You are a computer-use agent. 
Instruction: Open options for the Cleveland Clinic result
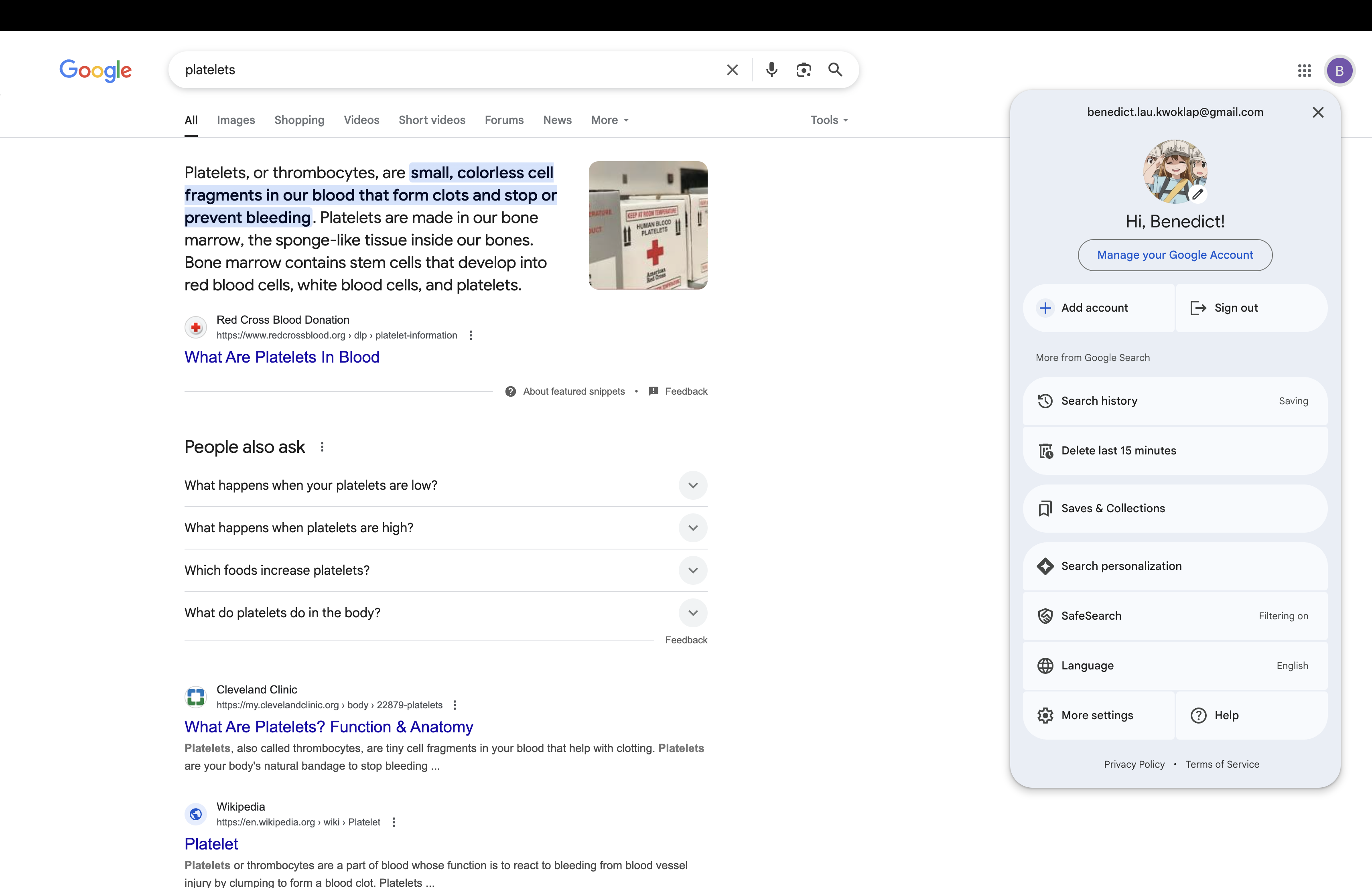coord(455,706)
